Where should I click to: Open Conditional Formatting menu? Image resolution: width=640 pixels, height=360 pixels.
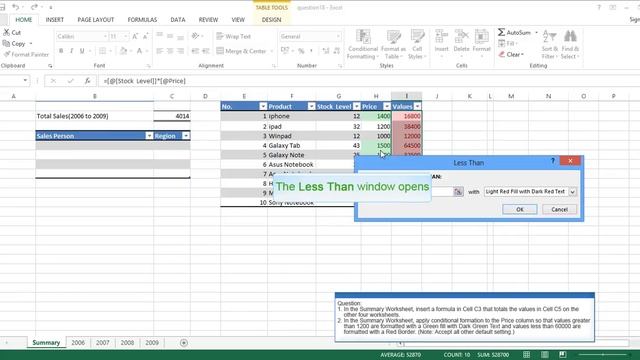pyautogui.click(x=363, y=44)
